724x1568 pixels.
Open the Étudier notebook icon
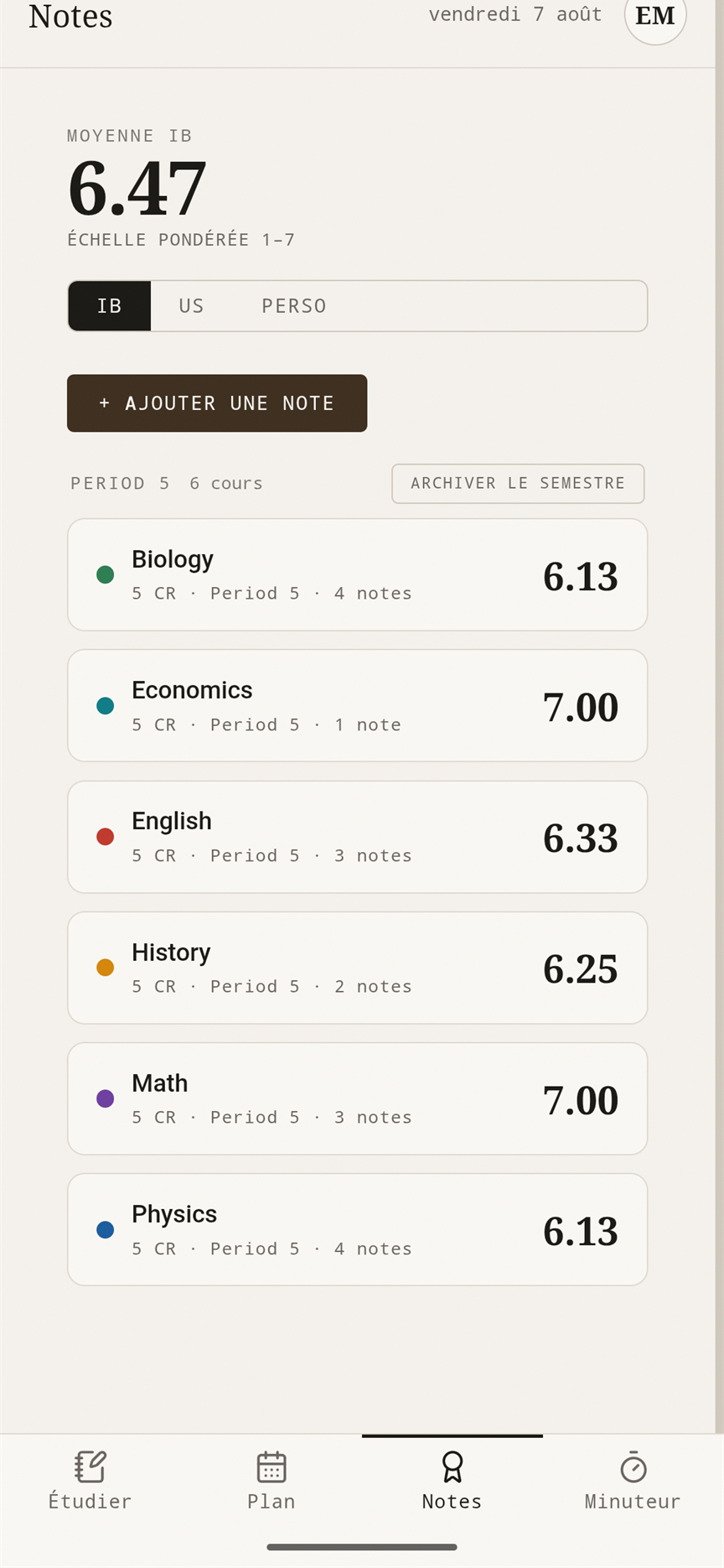pos(90,1467)
